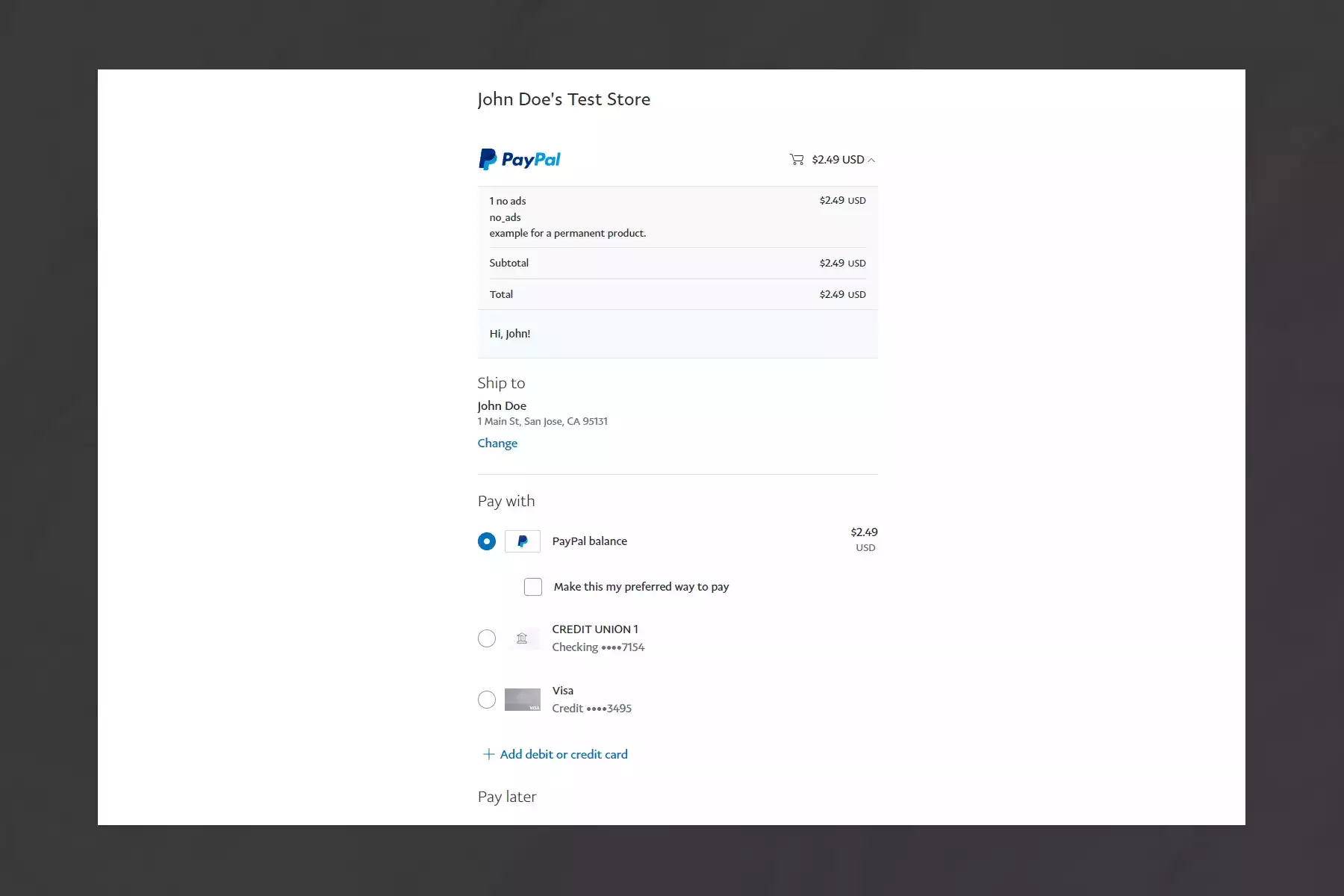
Task: Check Make this my preferred way to pay
Action: click(x=533, y=587)
